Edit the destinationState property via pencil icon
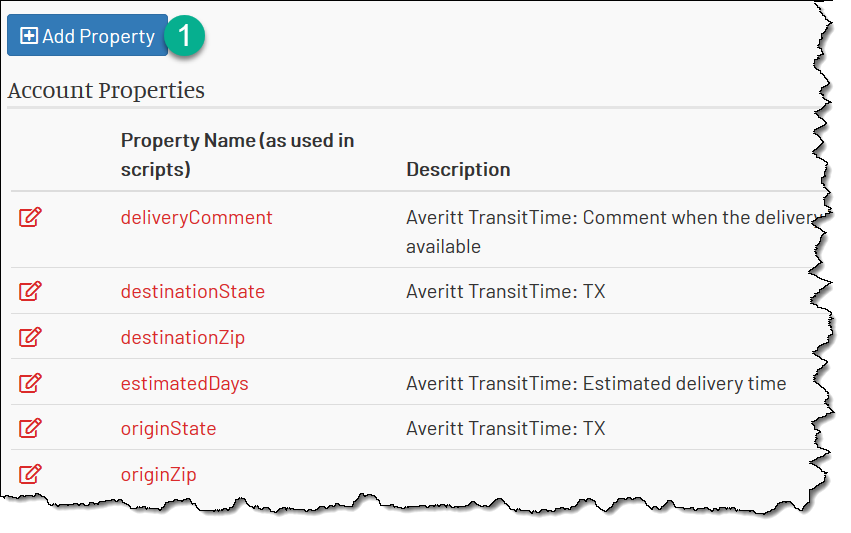 click(x=30, y=291)
